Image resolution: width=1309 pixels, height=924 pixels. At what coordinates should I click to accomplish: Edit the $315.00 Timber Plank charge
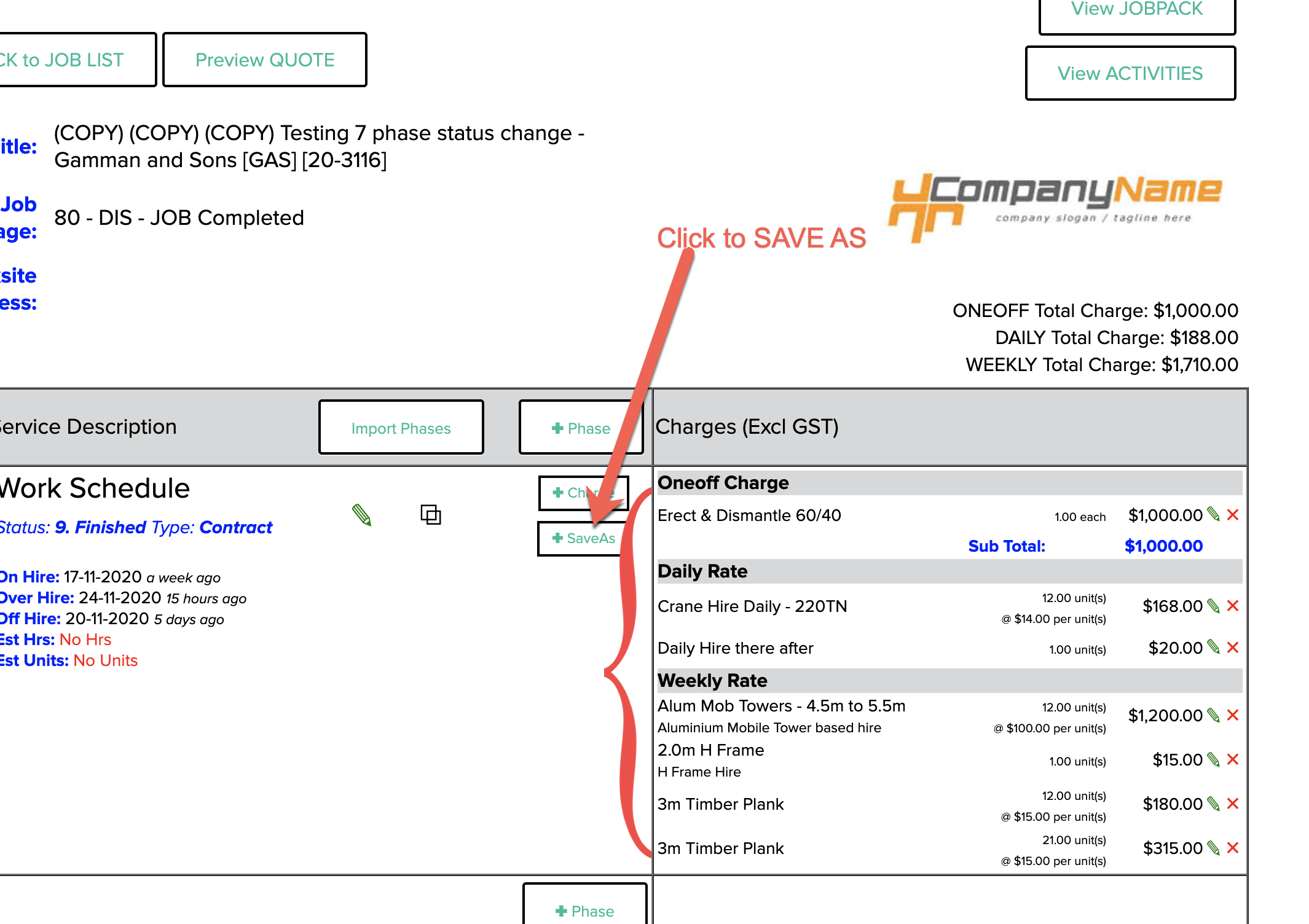coord(1213,848)
